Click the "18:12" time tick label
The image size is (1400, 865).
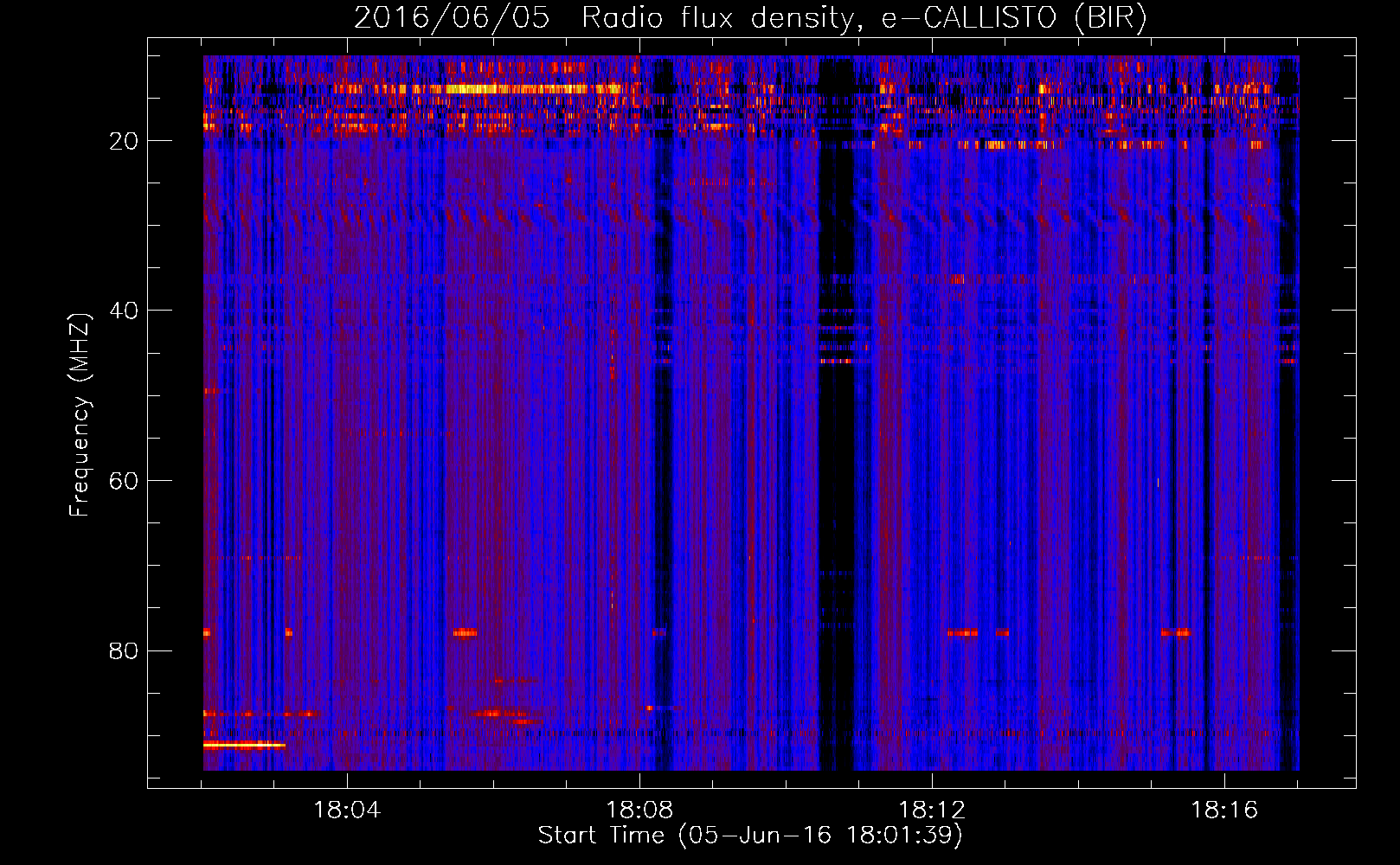[932, 810]
